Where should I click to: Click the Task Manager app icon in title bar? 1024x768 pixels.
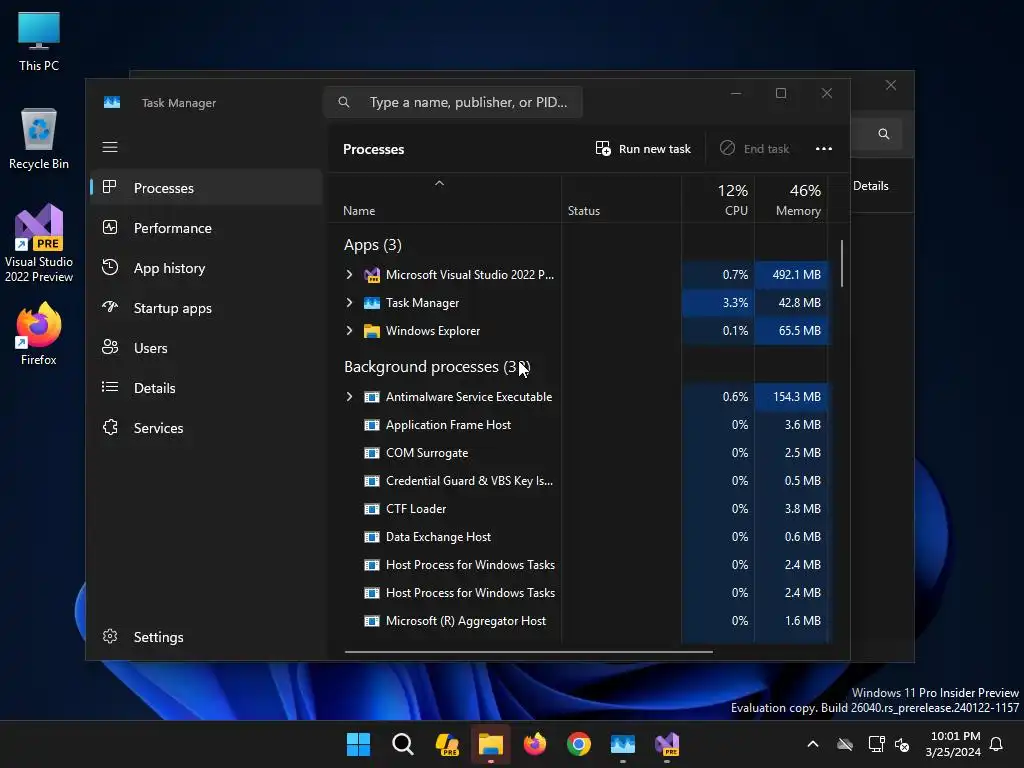pyautogui.click(x=112, y=103)
